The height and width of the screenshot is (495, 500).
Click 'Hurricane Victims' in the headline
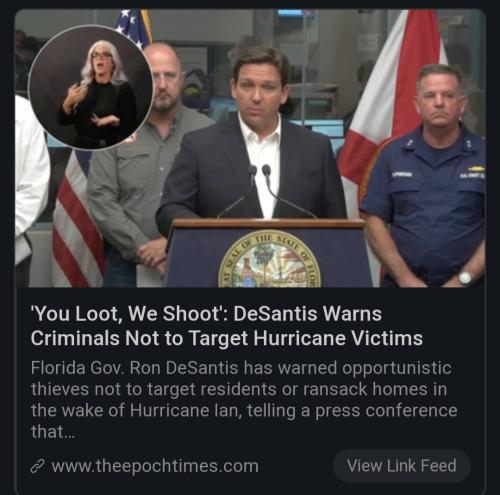[x=338, y=338]
